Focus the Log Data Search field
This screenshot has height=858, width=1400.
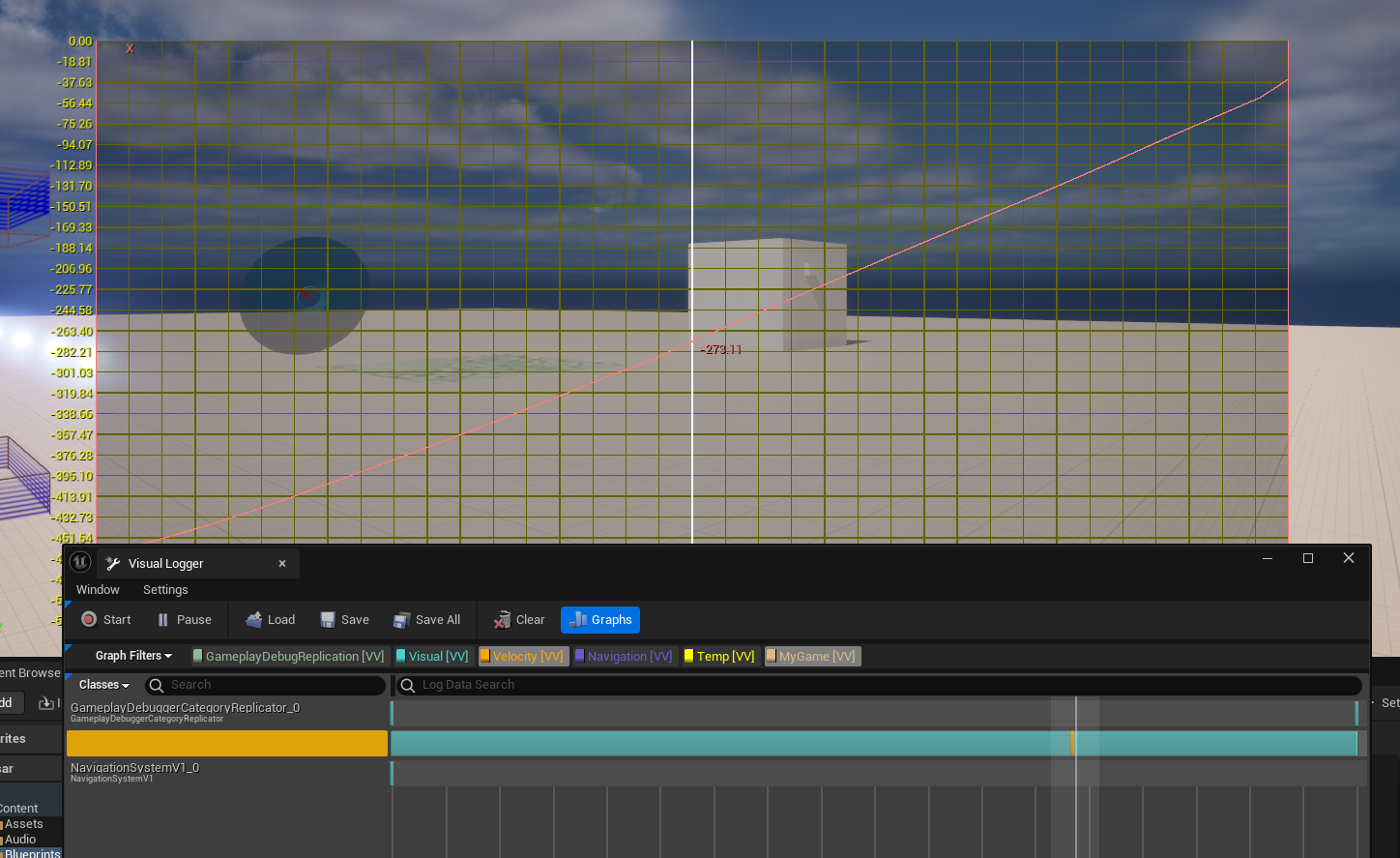click(x=879, y=685)
